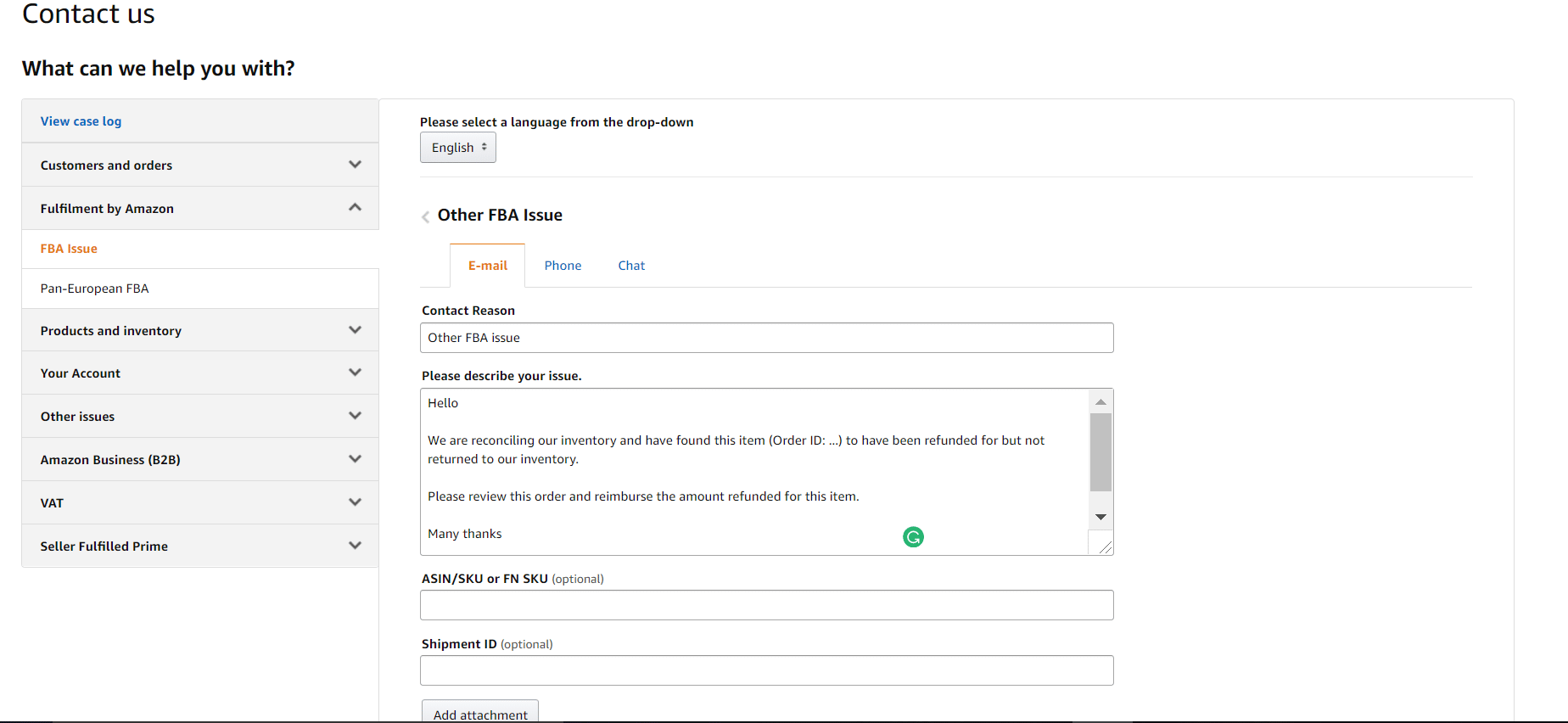
Task: Click the ASIN/SKU or FN SKU field
Action: (x=767, y=605)
